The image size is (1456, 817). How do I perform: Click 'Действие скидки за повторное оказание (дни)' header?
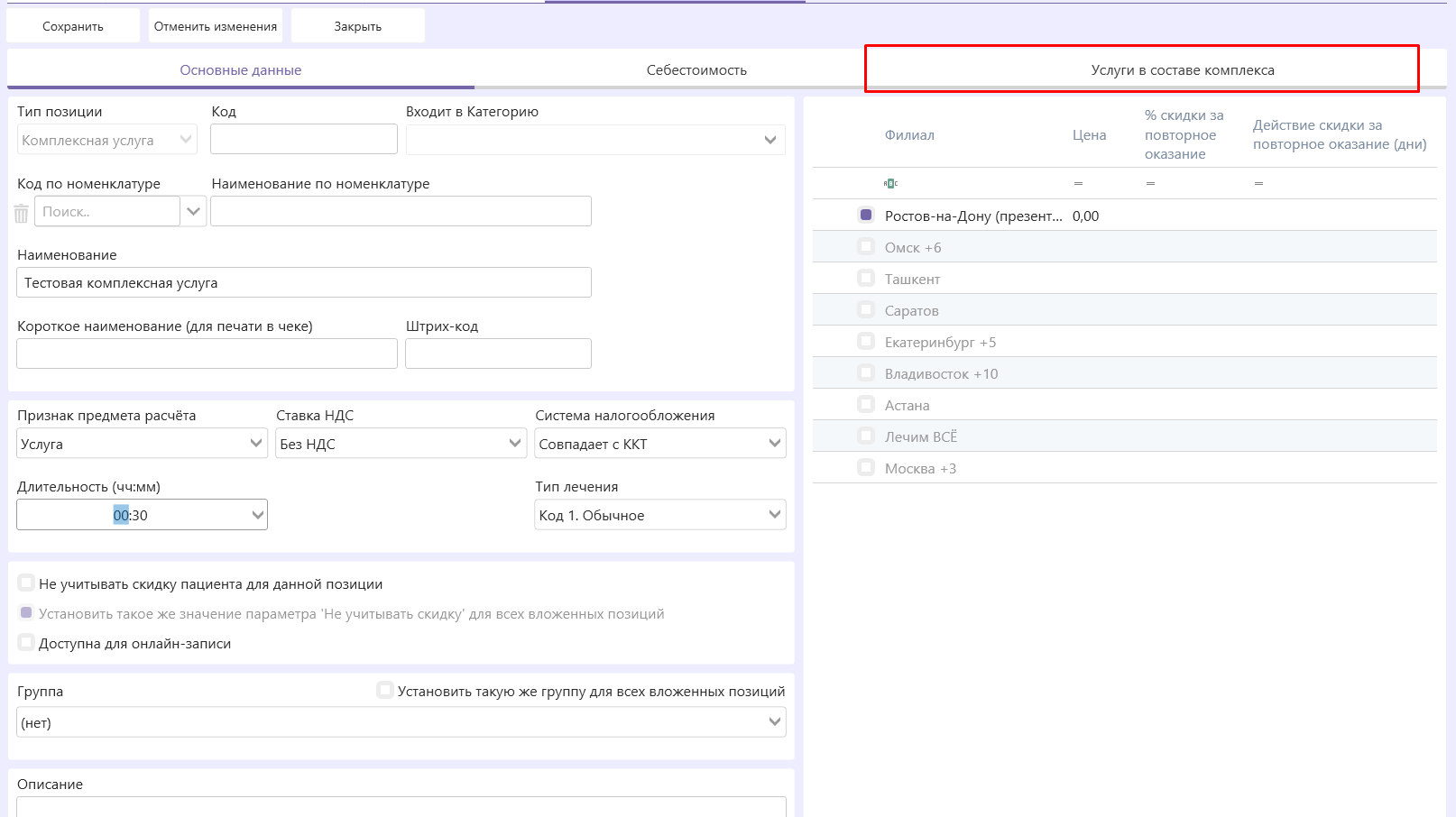pos(1340,134)
